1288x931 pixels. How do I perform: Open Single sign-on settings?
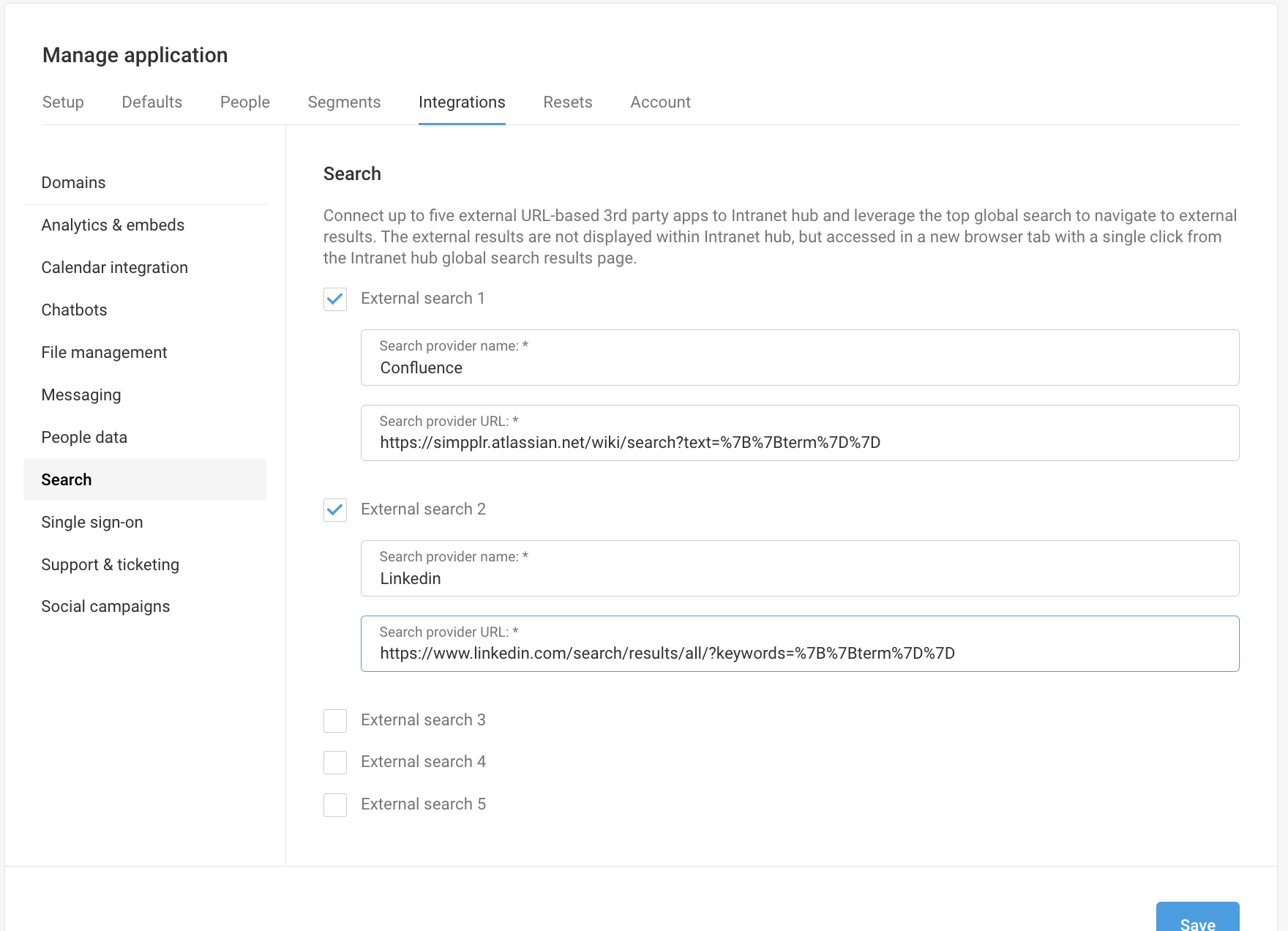(x=91, y=522)
